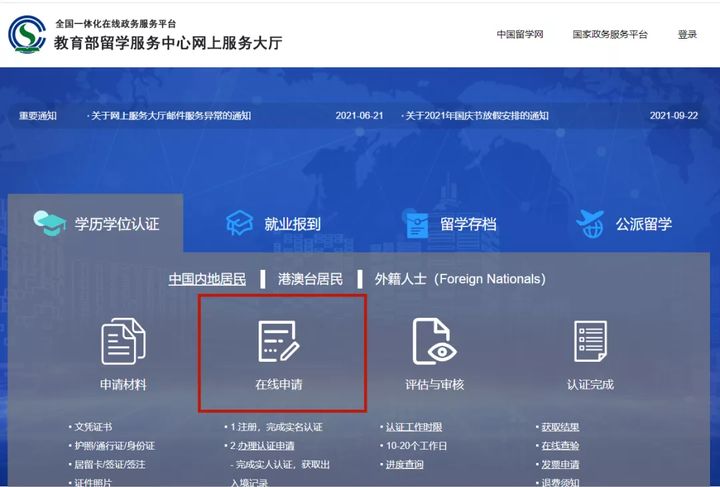Click the date 2021-06-21
Viewport: 720px width, 487px height.
[359, 116]
